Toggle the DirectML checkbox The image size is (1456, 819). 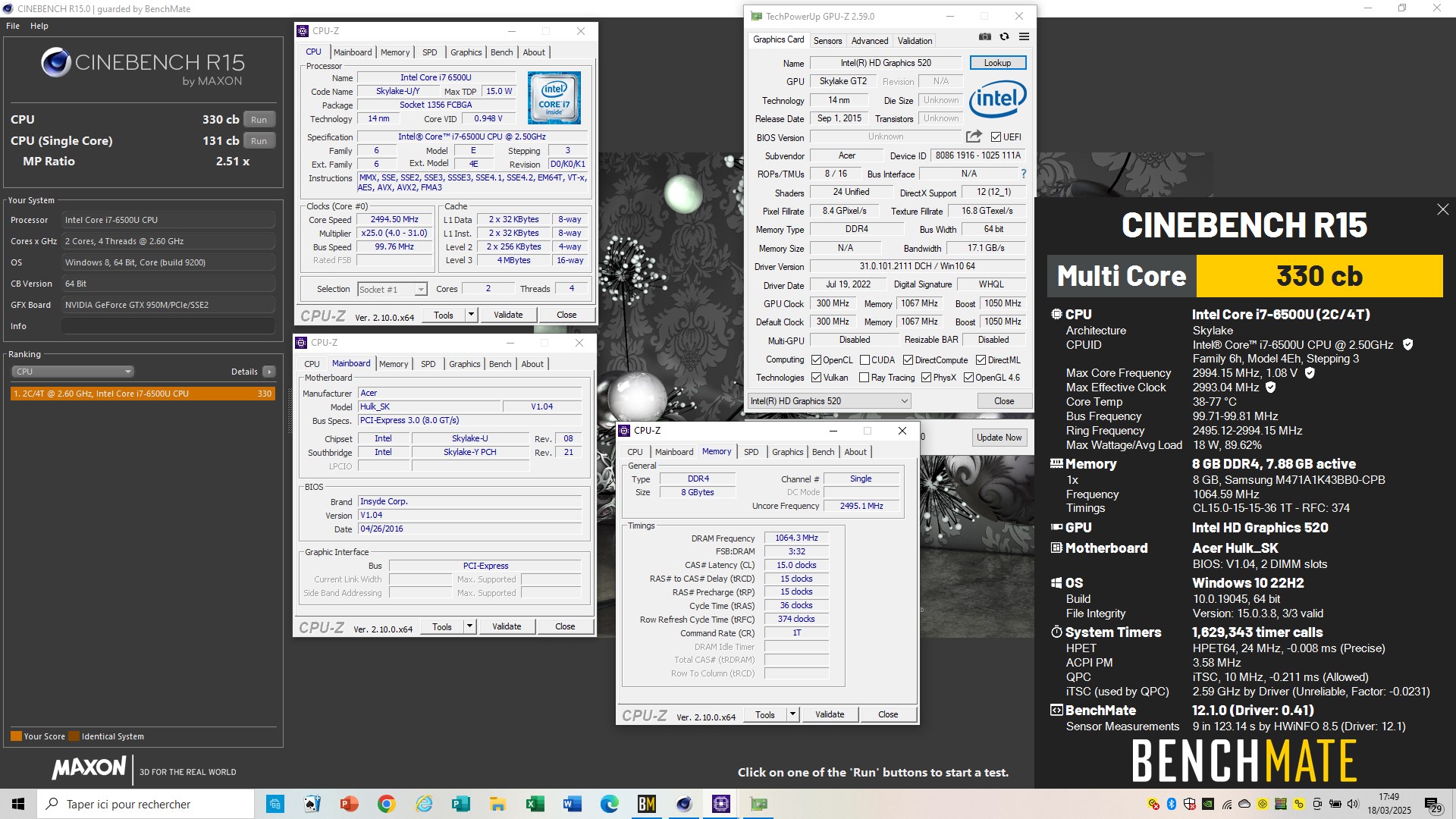point(981,360)
